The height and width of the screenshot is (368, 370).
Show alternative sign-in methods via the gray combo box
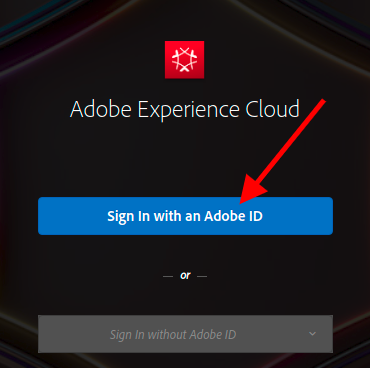(x=185, y=334)
